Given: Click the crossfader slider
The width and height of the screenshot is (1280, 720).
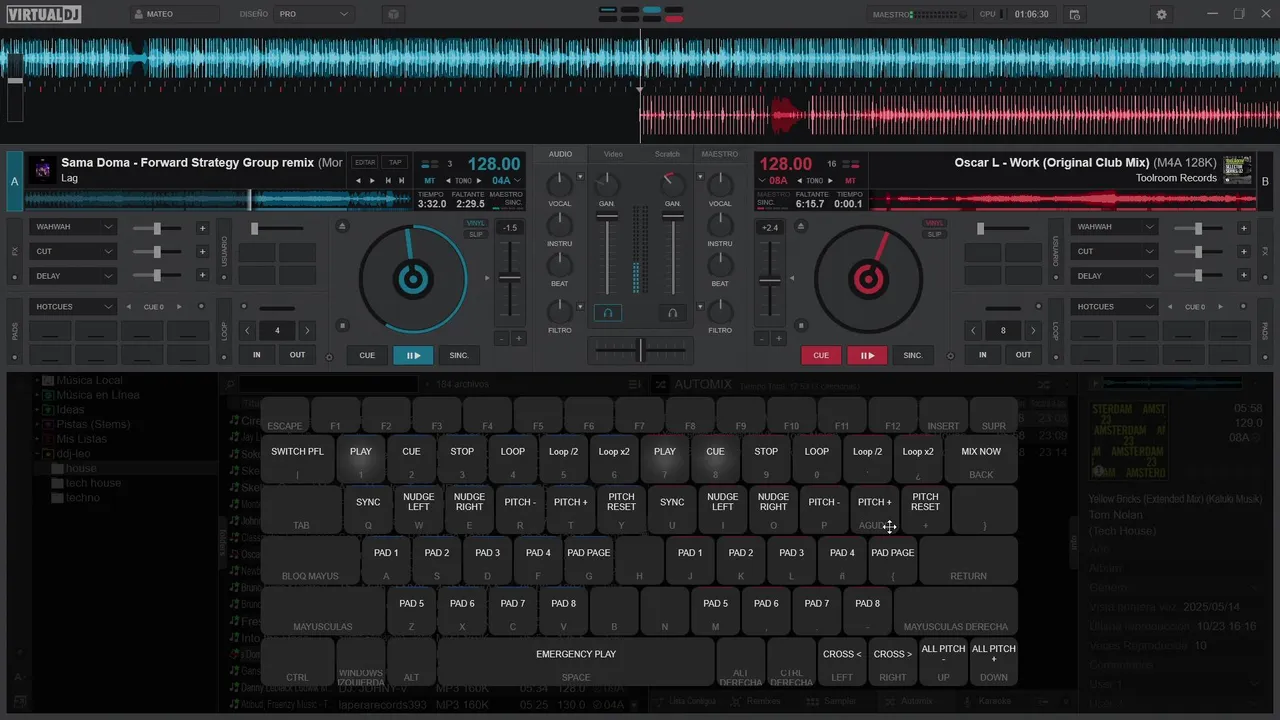Looking at the screenshot, I should 640,349.
